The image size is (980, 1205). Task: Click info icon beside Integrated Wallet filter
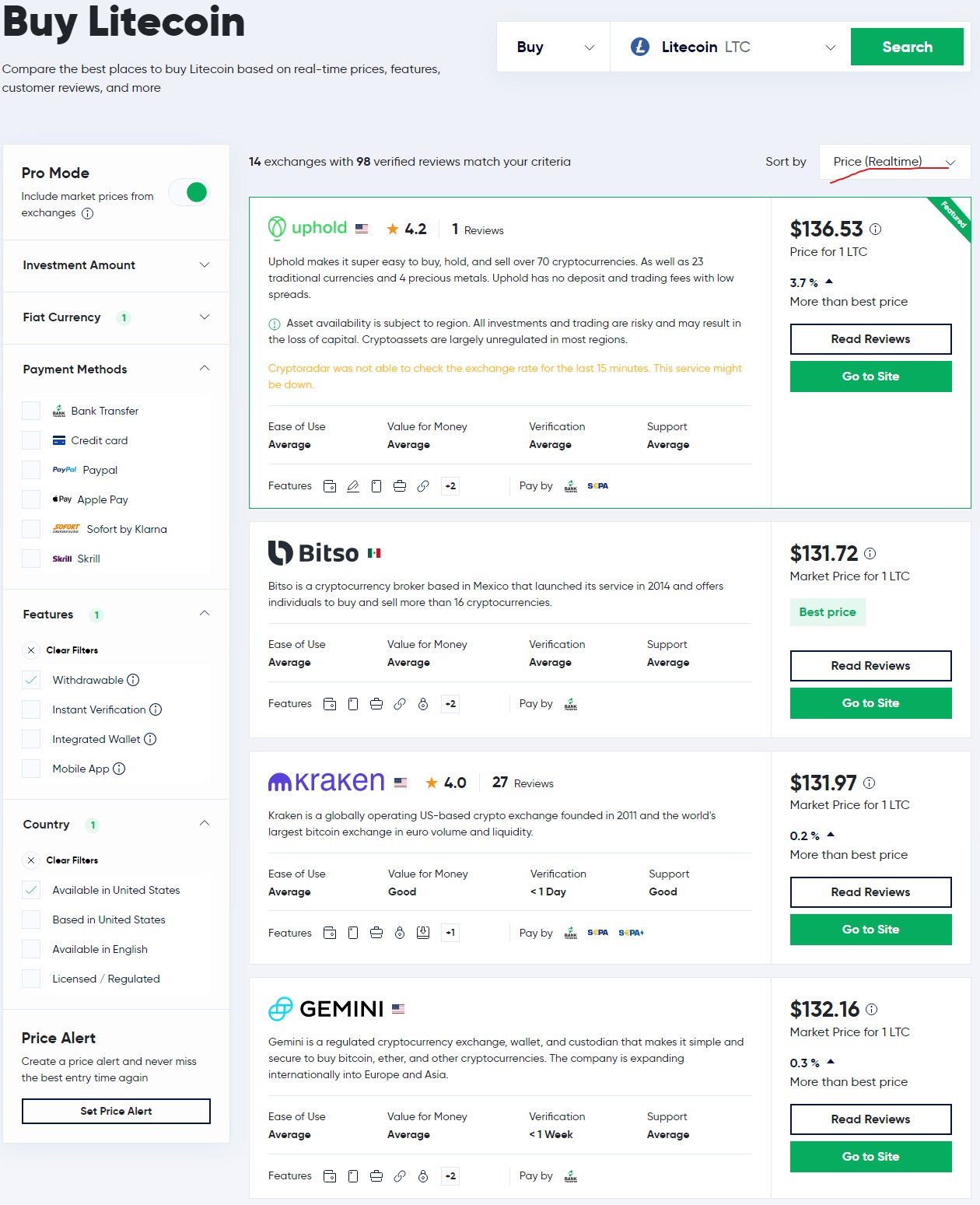point(150,739)
